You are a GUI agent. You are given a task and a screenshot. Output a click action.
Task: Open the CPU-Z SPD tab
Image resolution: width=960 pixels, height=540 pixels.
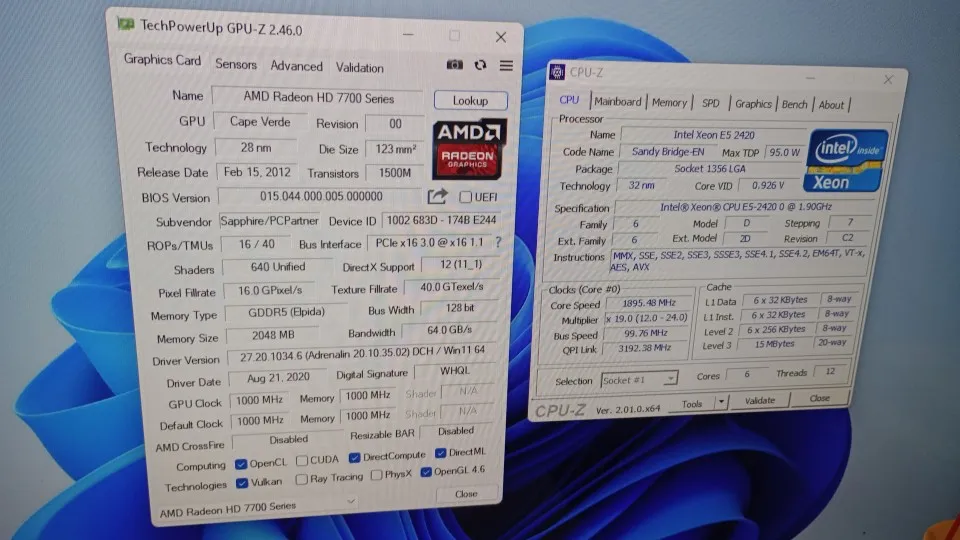coord(710,103)
